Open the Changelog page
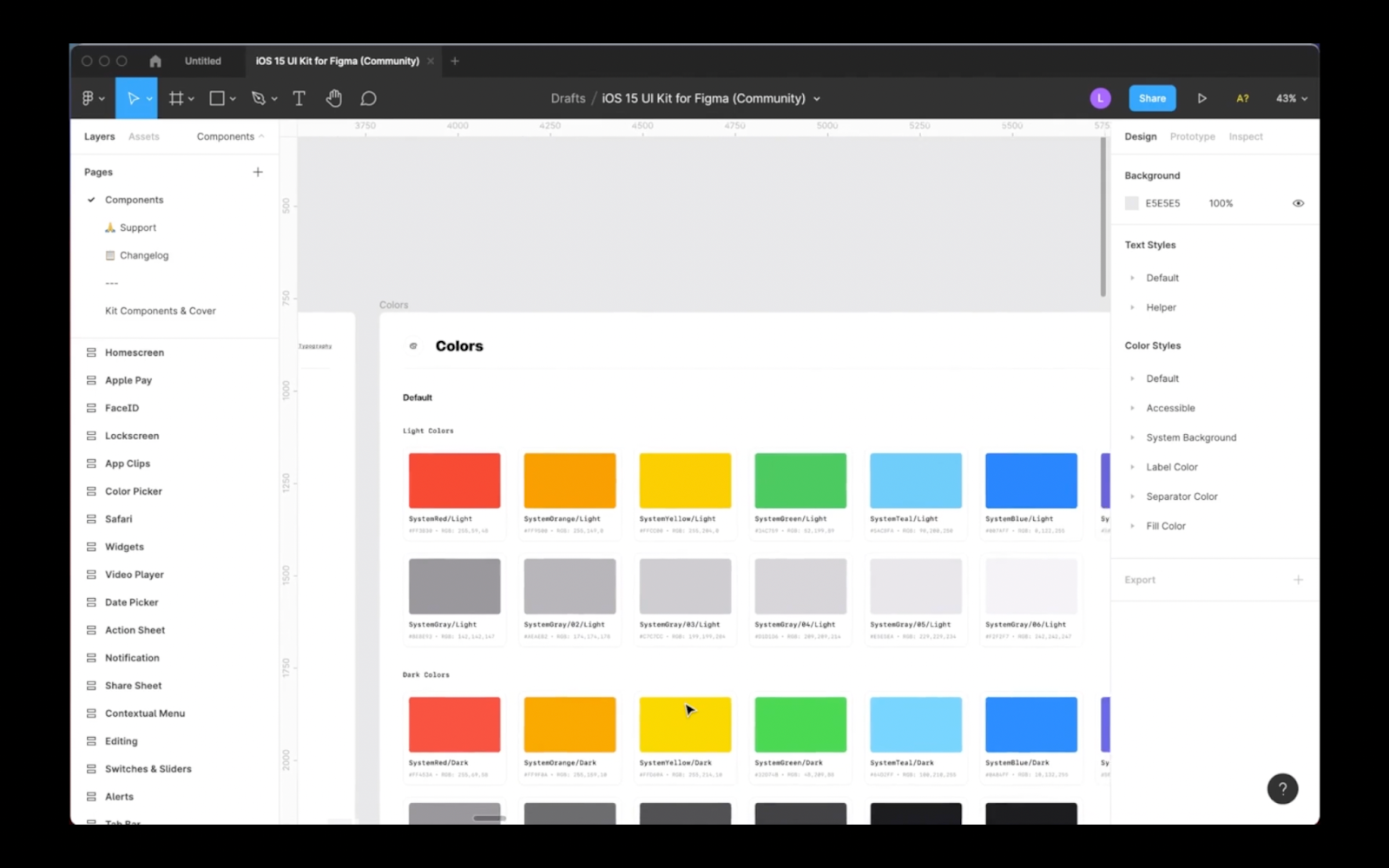 pos(137,255)
